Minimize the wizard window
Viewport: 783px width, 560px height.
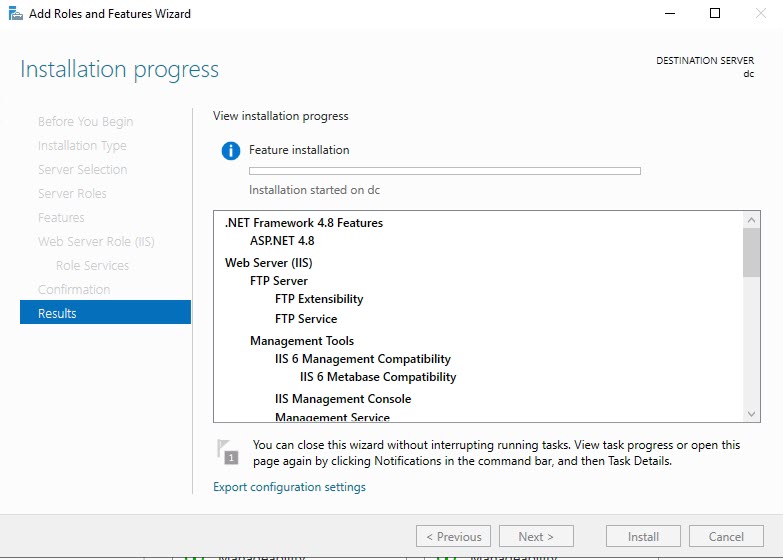pyautogui.click(x=667, y=14)
